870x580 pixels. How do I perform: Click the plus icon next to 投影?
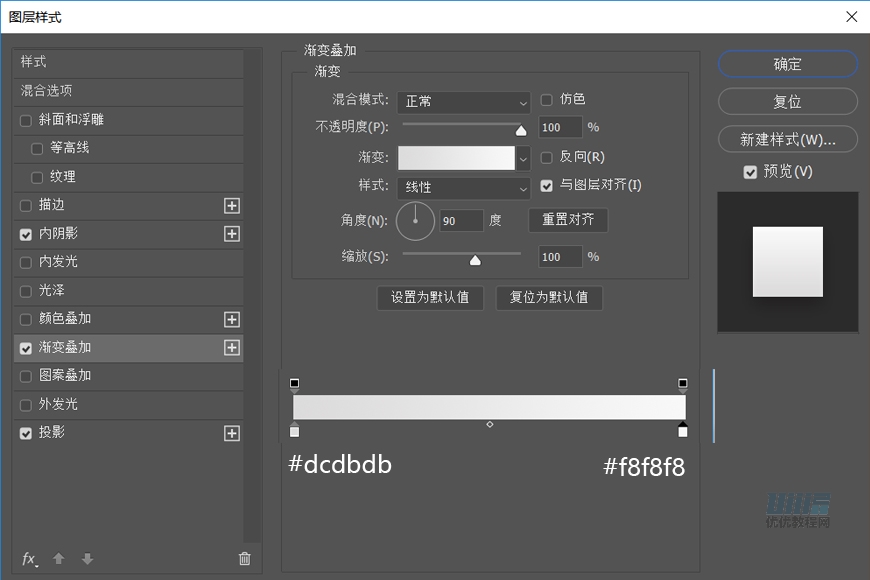(x=232, y=433)
